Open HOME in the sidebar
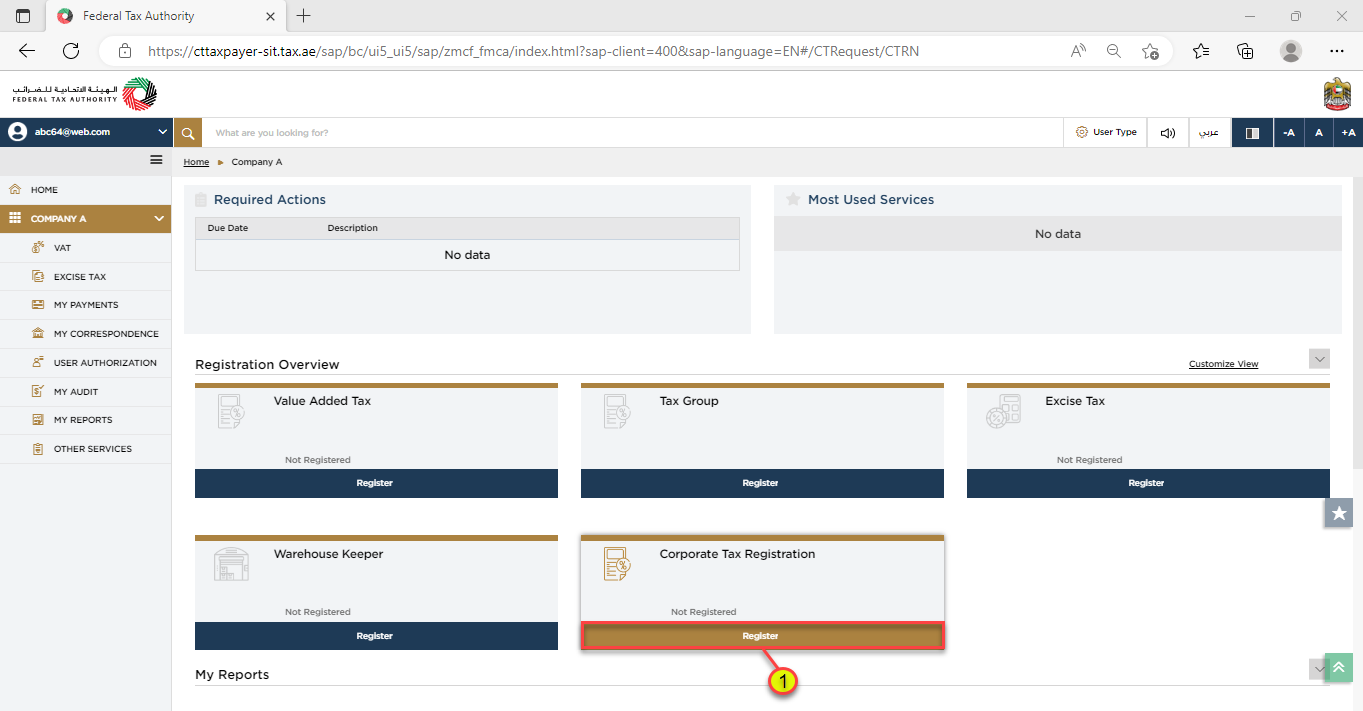This screenshot has width=1363, height=711. (85, 189)
